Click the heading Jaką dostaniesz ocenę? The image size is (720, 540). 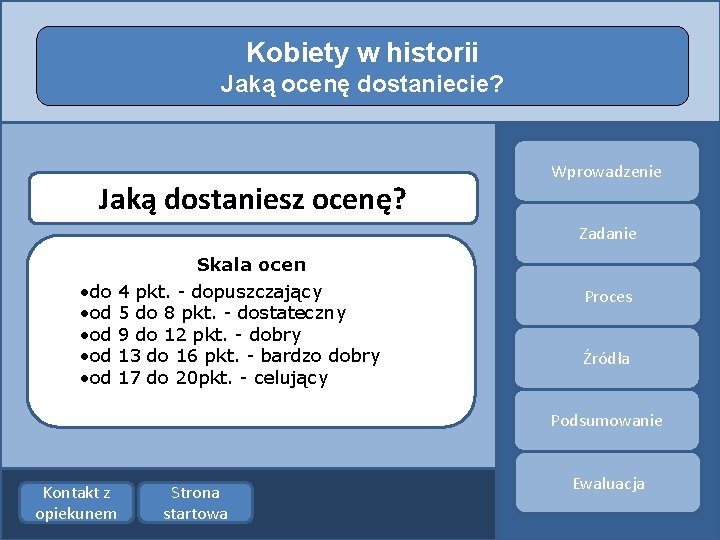point(253,198)
